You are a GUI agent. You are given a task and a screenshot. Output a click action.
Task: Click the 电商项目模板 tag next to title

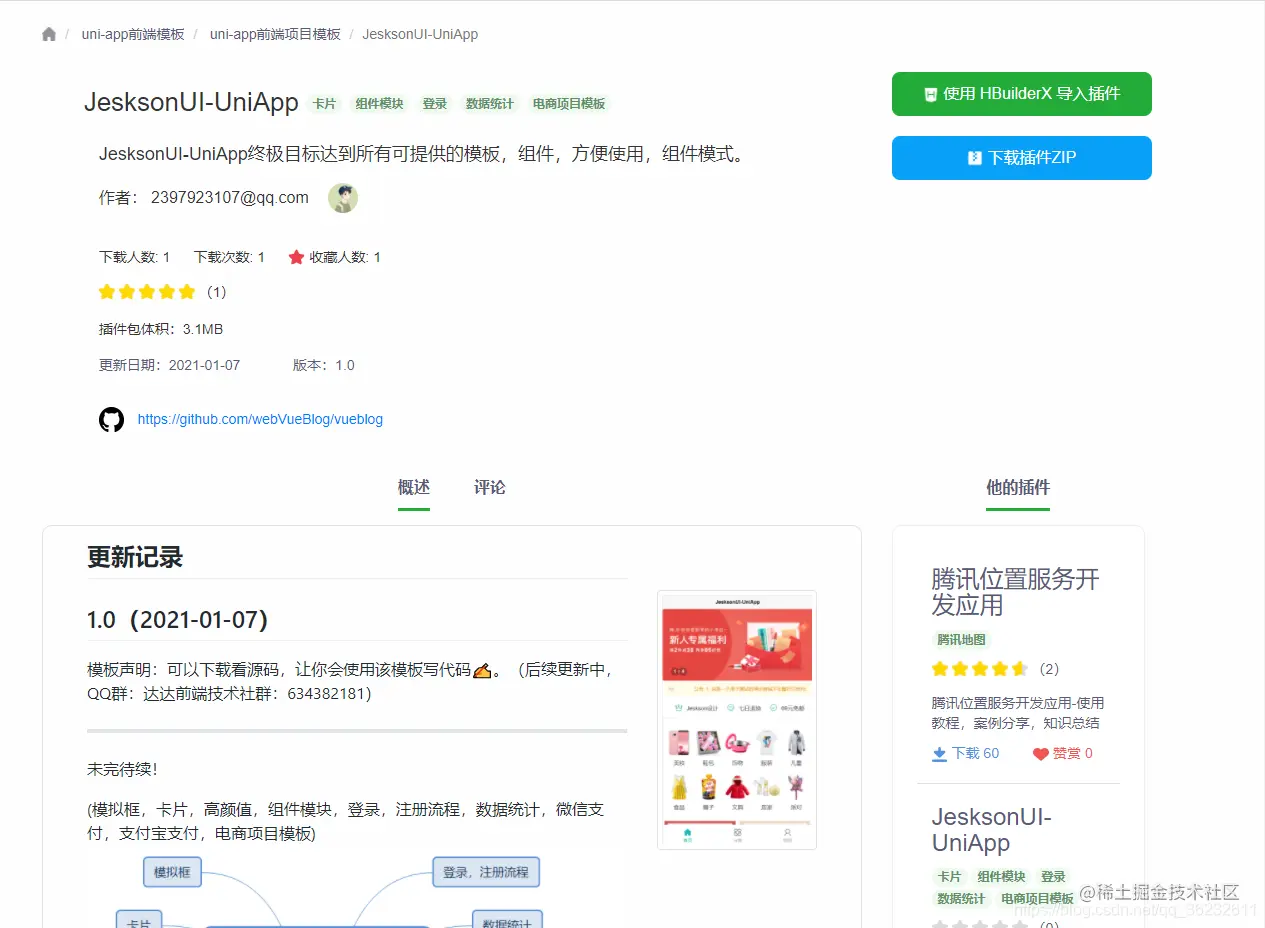coord(569,104)
